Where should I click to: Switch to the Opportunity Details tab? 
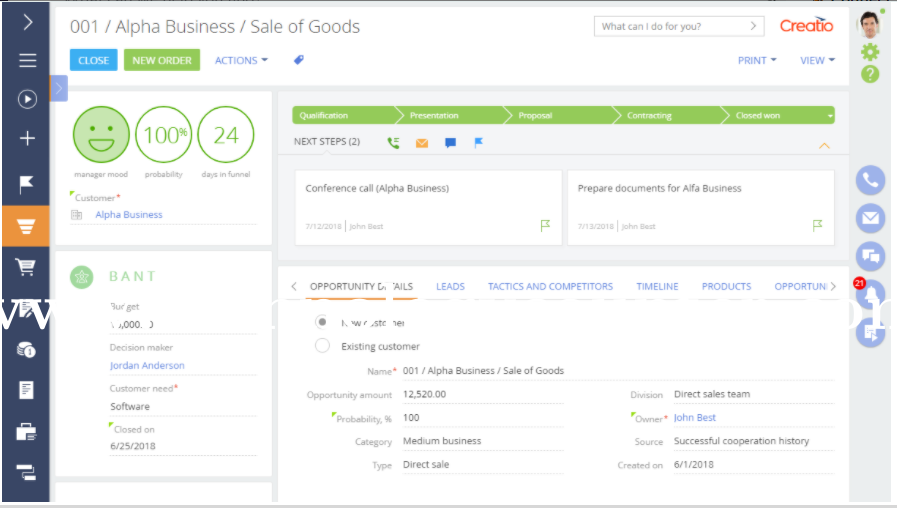click(362, 286)
